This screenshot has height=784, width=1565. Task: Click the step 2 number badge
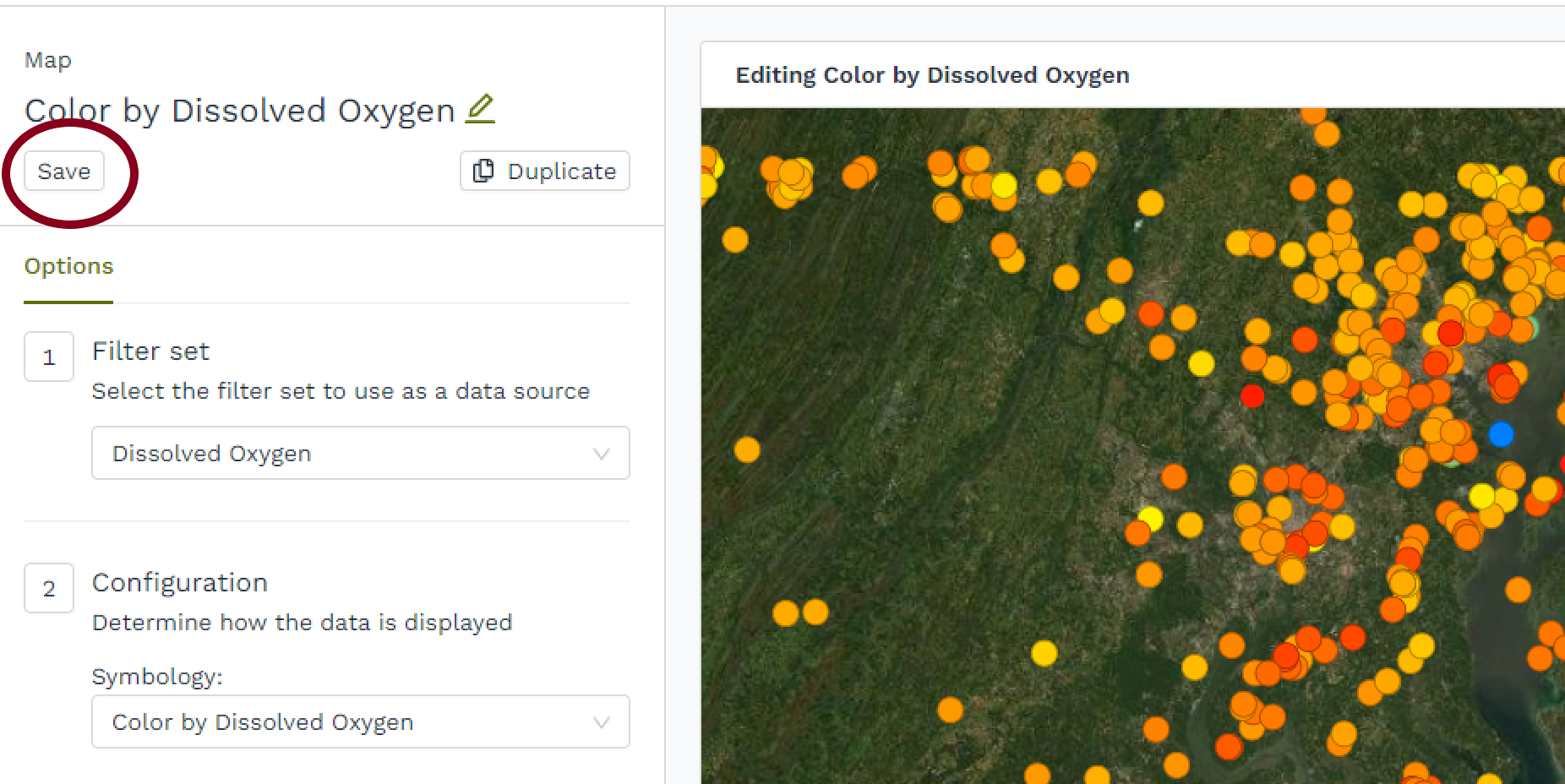click(49, 588)
